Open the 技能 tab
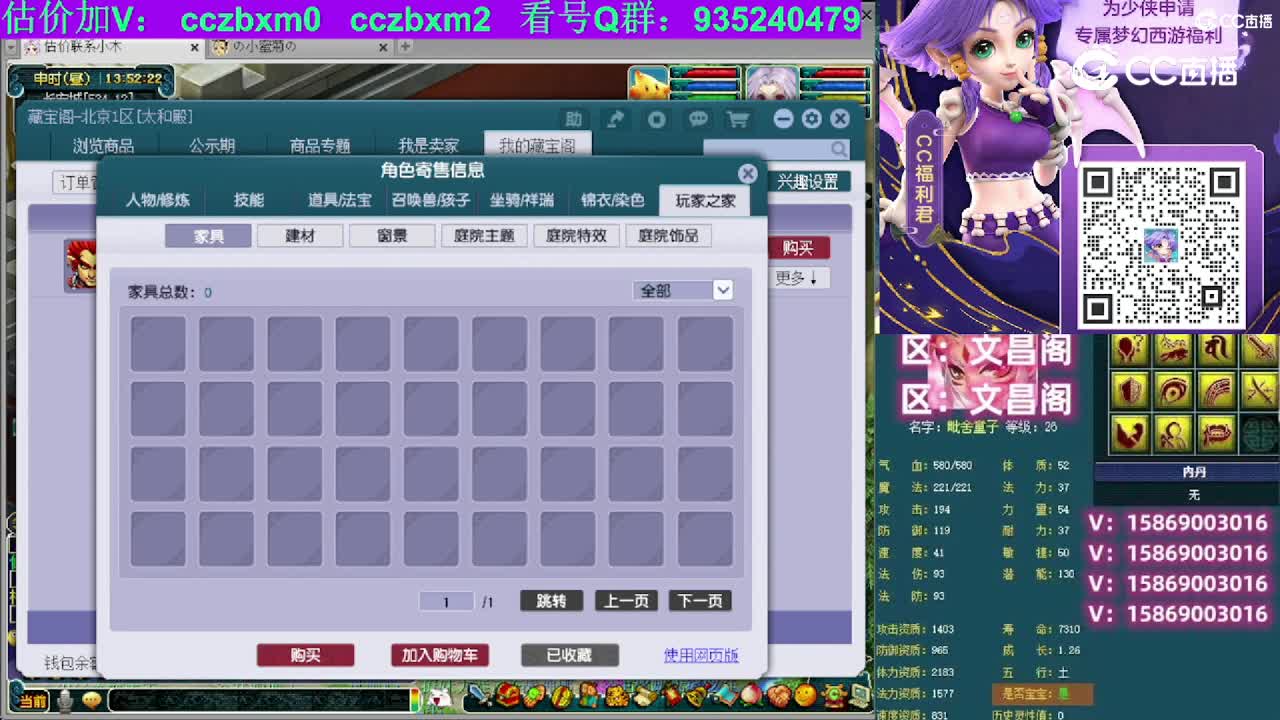 [249, 200]
